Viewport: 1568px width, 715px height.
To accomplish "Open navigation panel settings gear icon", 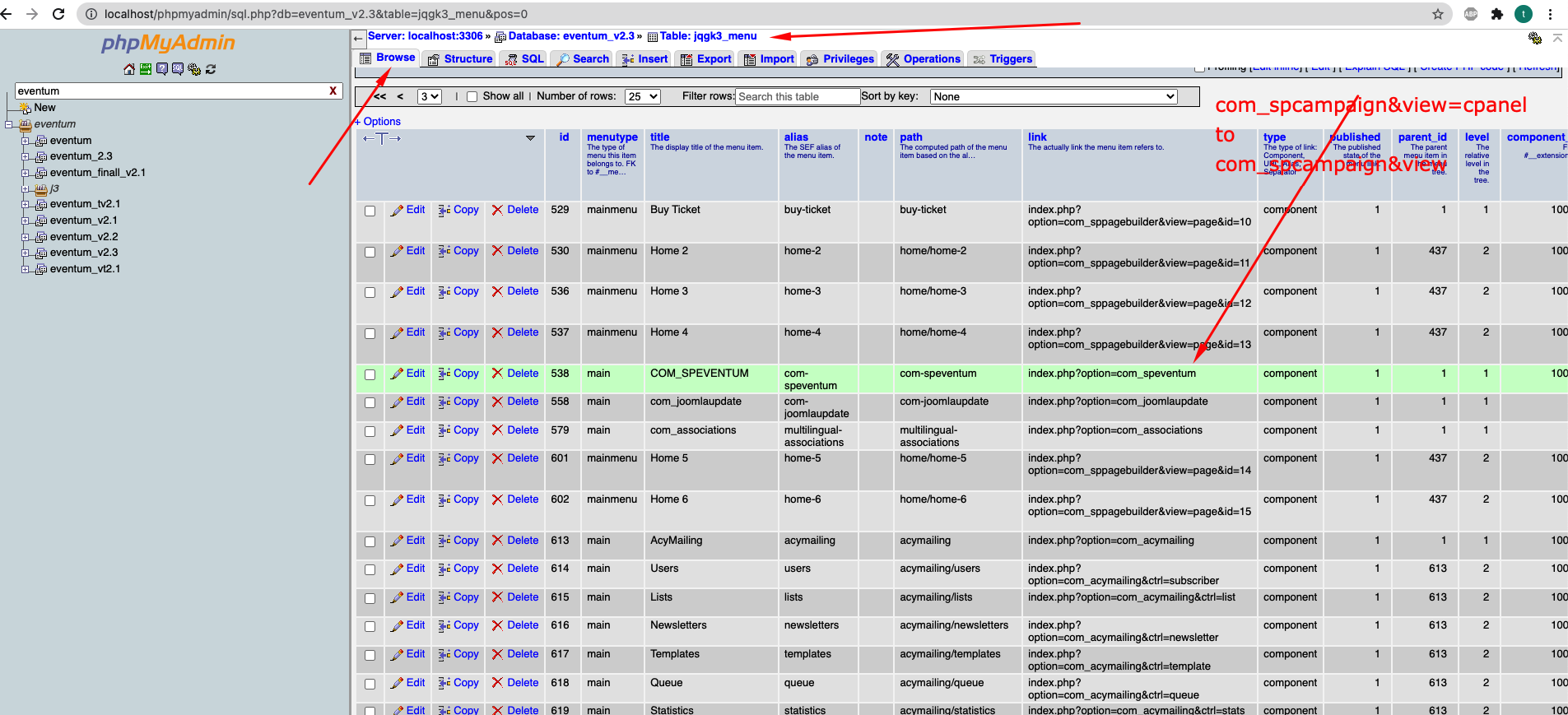I will point(194,69).
